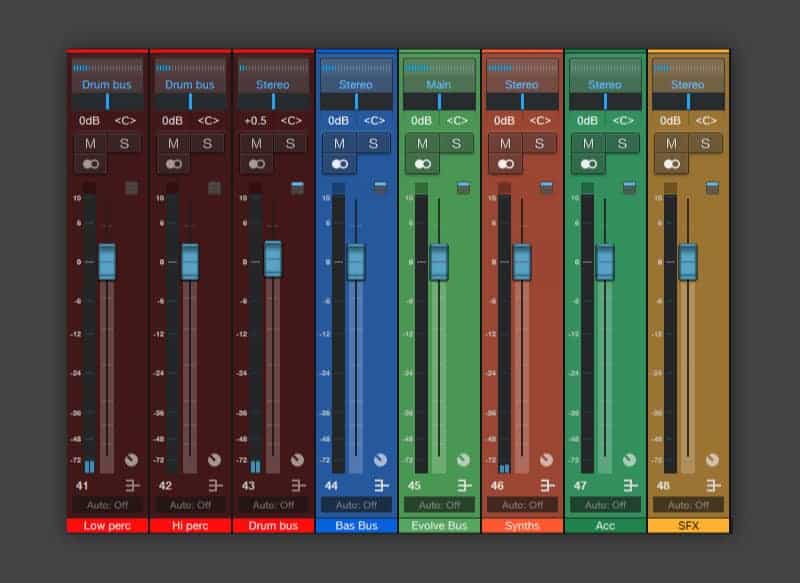This screenshot has width=800, height=583.
Task: Click the routing icon beside track number 47
Action: [x=630, y=485]
